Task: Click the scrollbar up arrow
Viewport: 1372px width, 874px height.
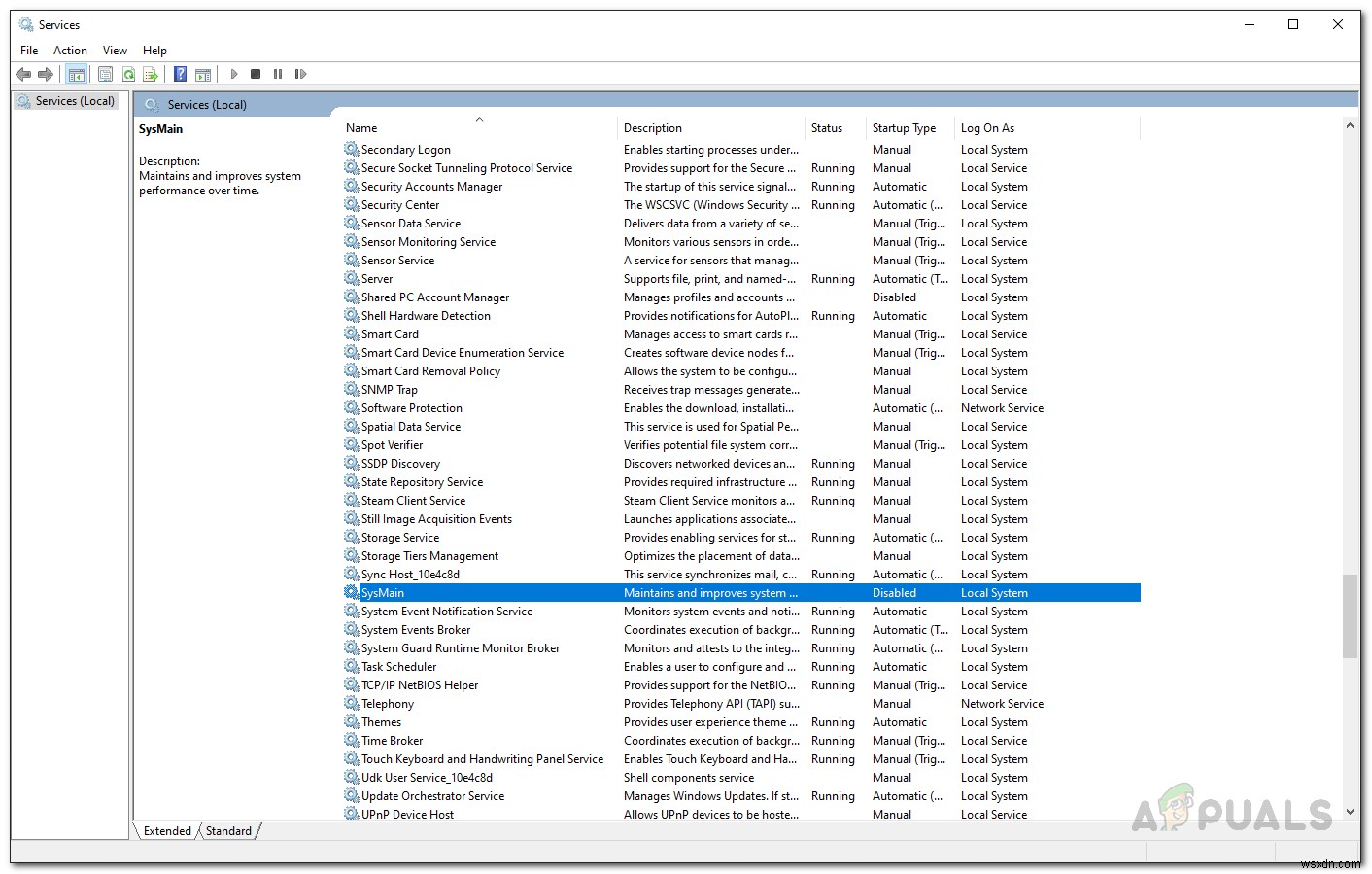Action: (x=1350, y=125)
